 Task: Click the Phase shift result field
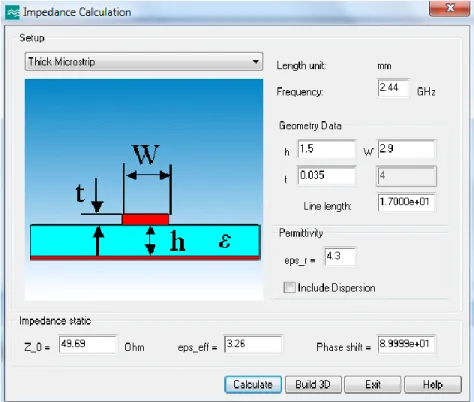(x=406, y=344)
